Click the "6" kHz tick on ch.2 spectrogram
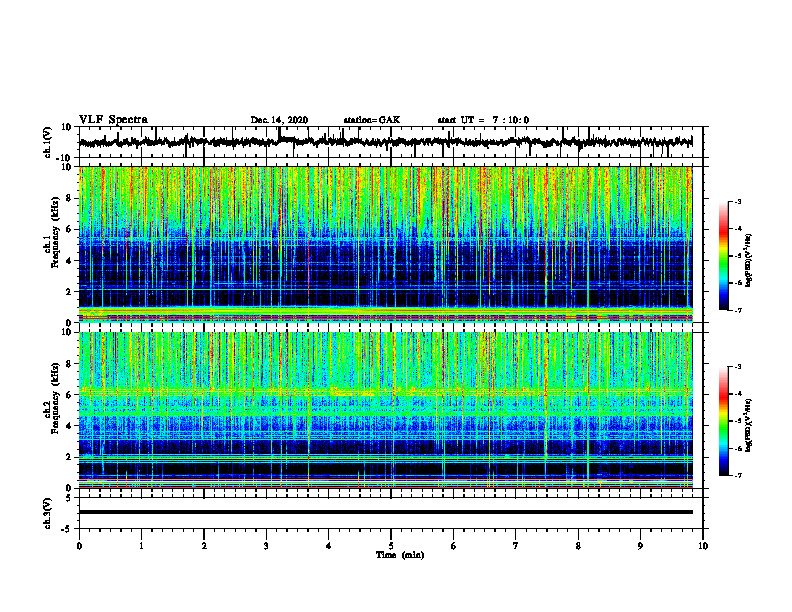792x612 pixels. tap(69, 395)
